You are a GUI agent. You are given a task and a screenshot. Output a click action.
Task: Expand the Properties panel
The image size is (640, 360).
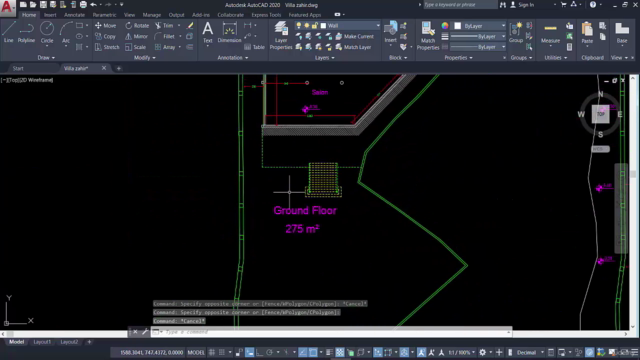(x=458, y=58)
